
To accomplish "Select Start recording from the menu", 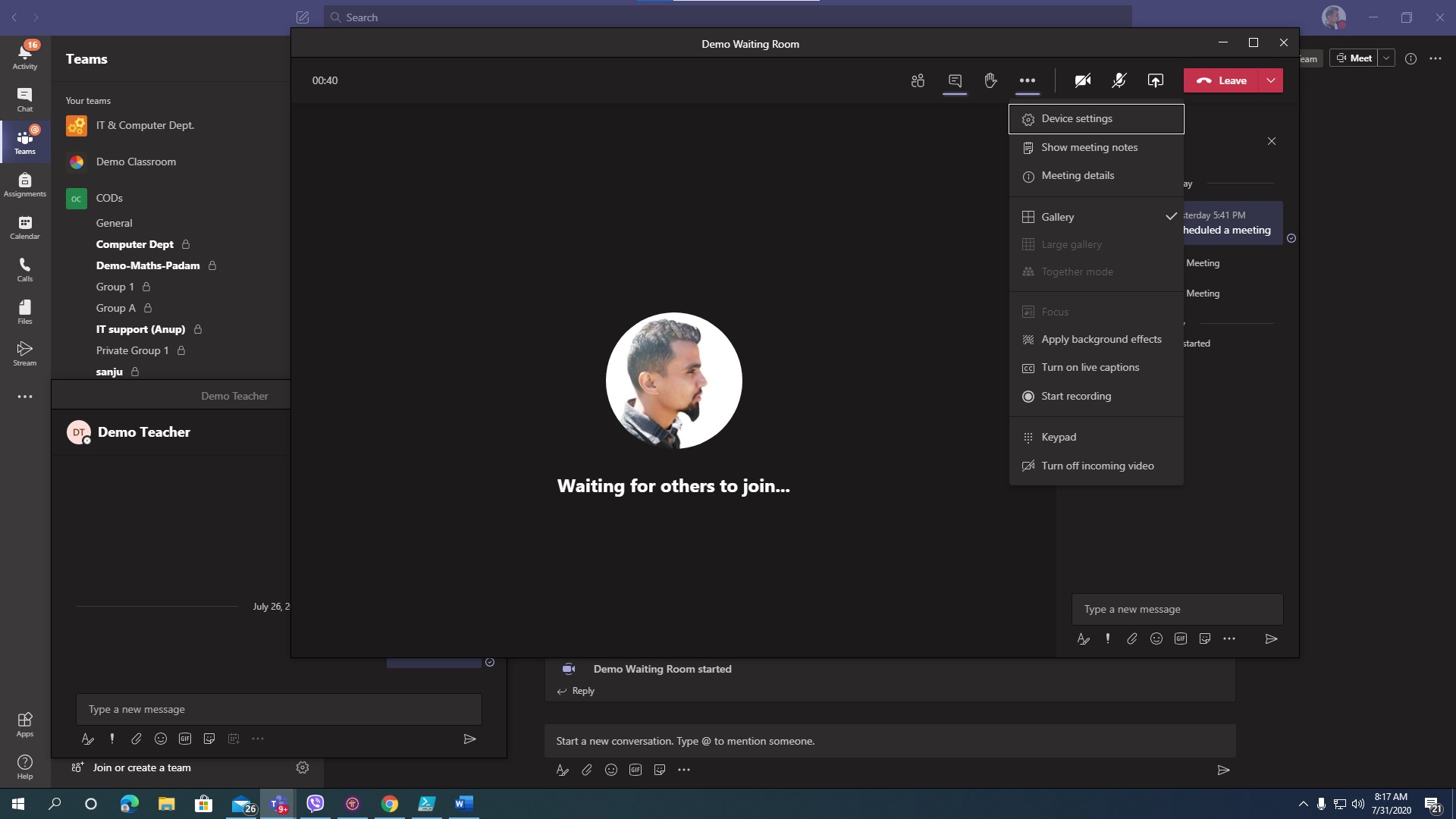I will [x=1076, y=396].
